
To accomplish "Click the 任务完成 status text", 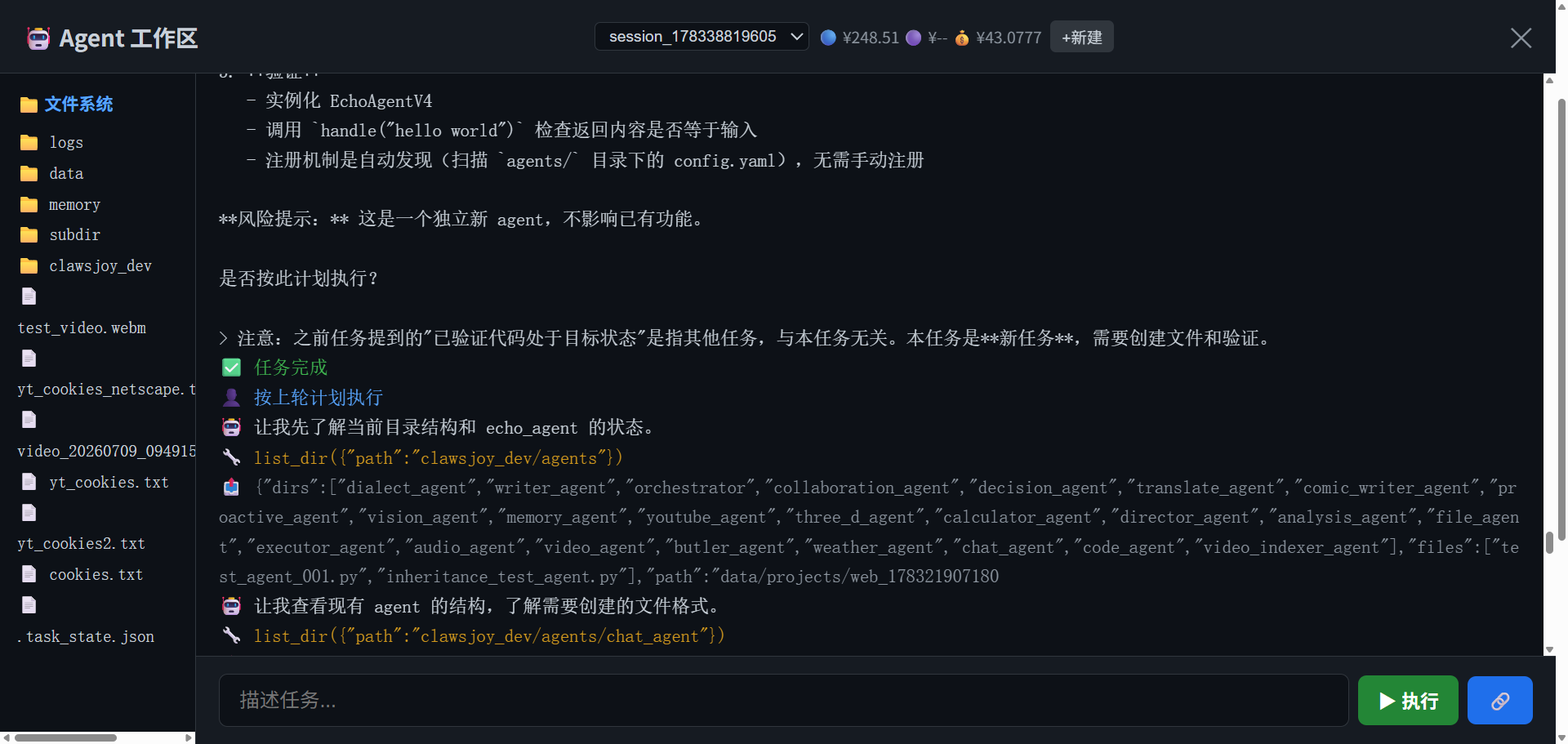I will (291, 368).
